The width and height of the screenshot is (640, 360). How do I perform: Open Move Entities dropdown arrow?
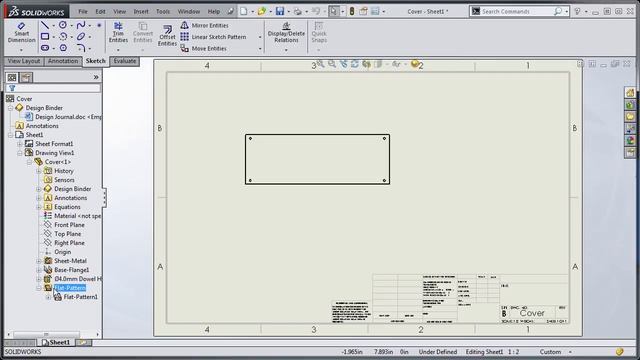pos(260,49)
